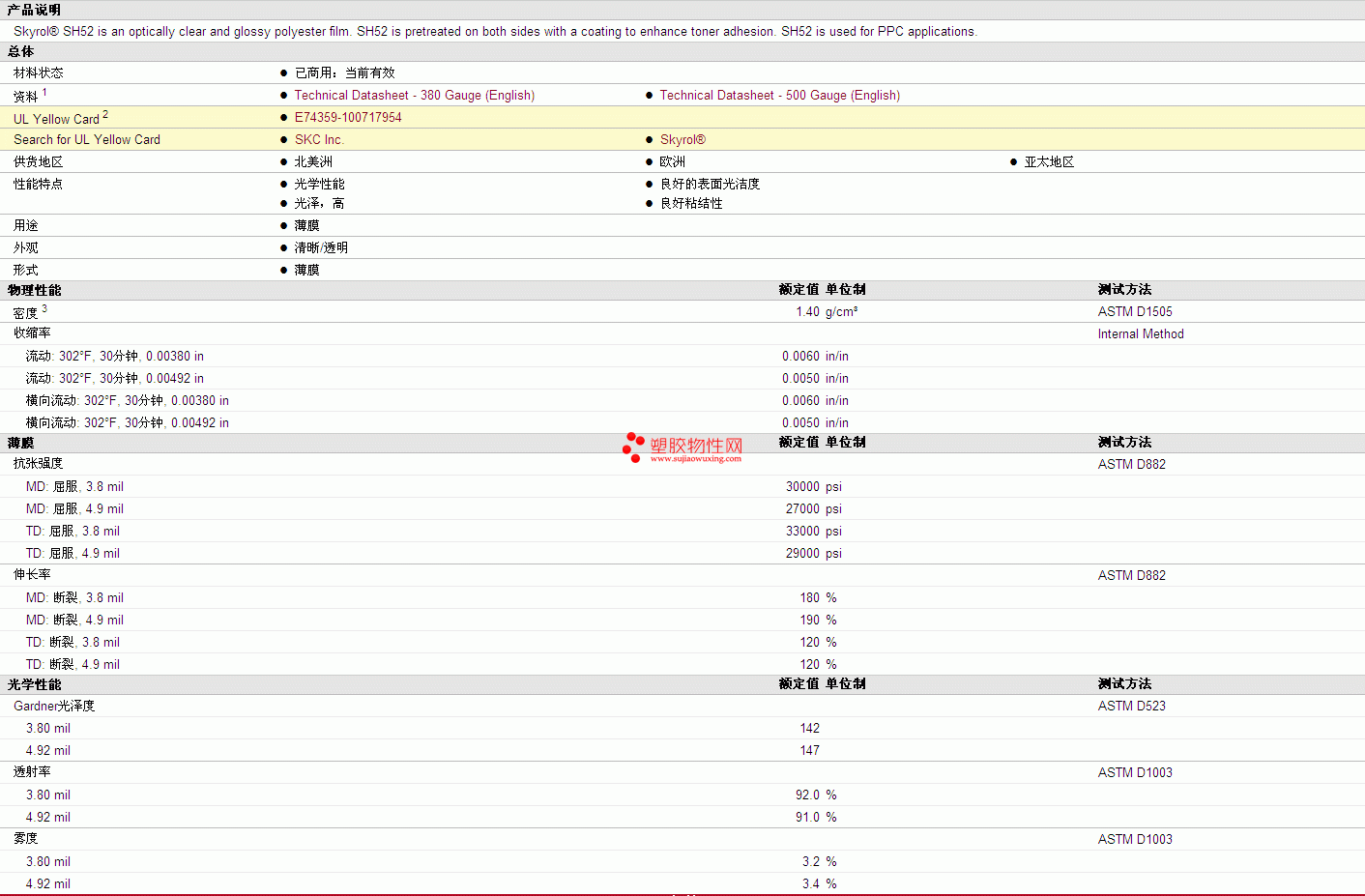Image resolution: width=1365 pixels, height=896 pixels.
Task: Click the gloss value 142
Action: 809,728
